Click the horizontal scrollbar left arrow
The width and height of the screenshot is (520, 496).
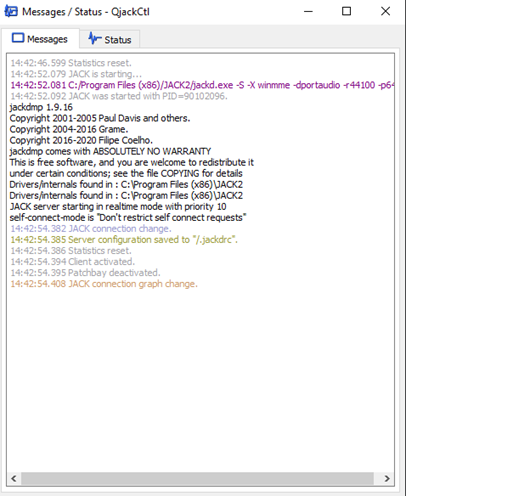(14, 479)
